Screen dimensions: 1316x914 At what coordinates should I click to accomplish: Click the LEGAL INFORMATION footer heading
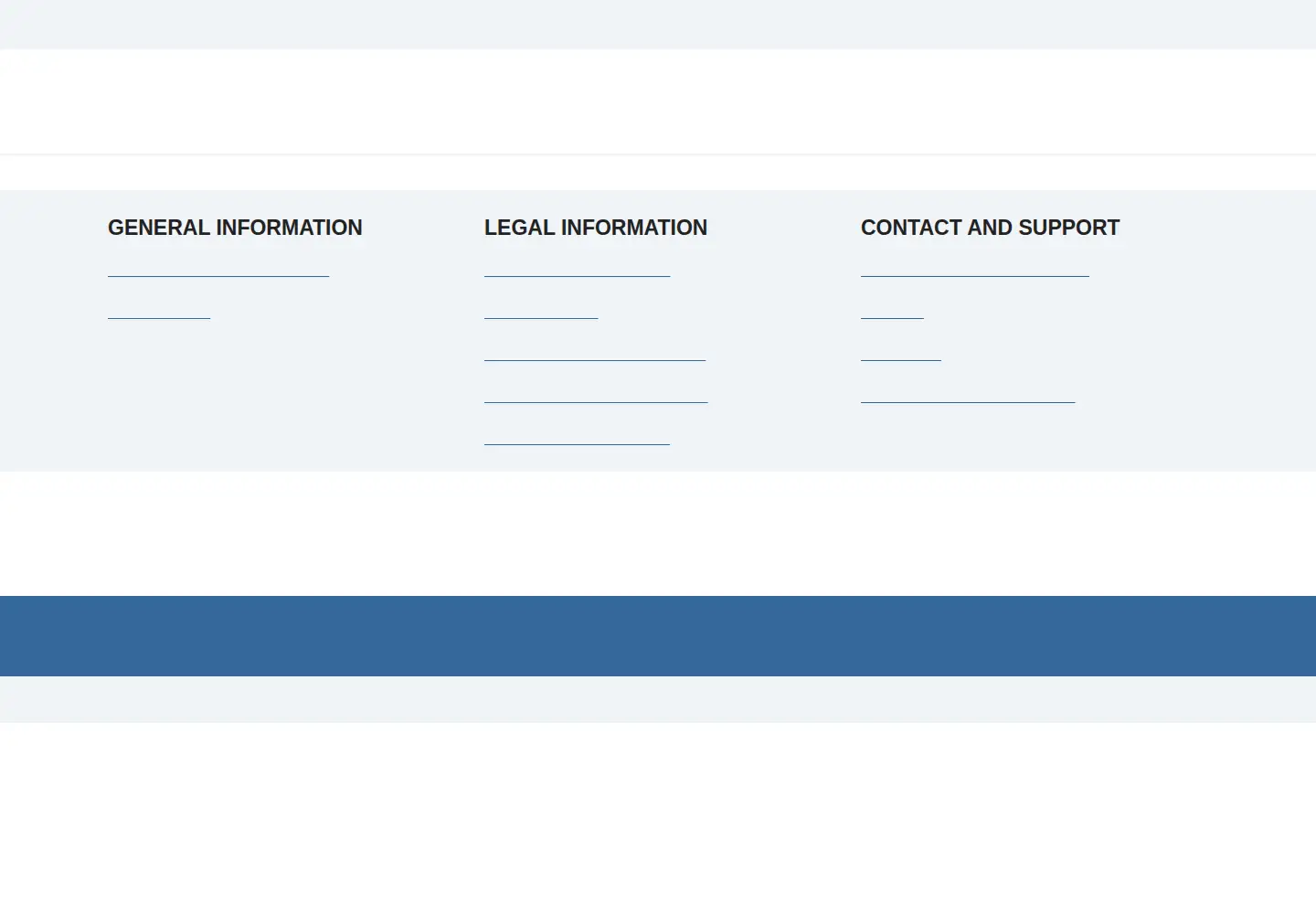[596, 228]
